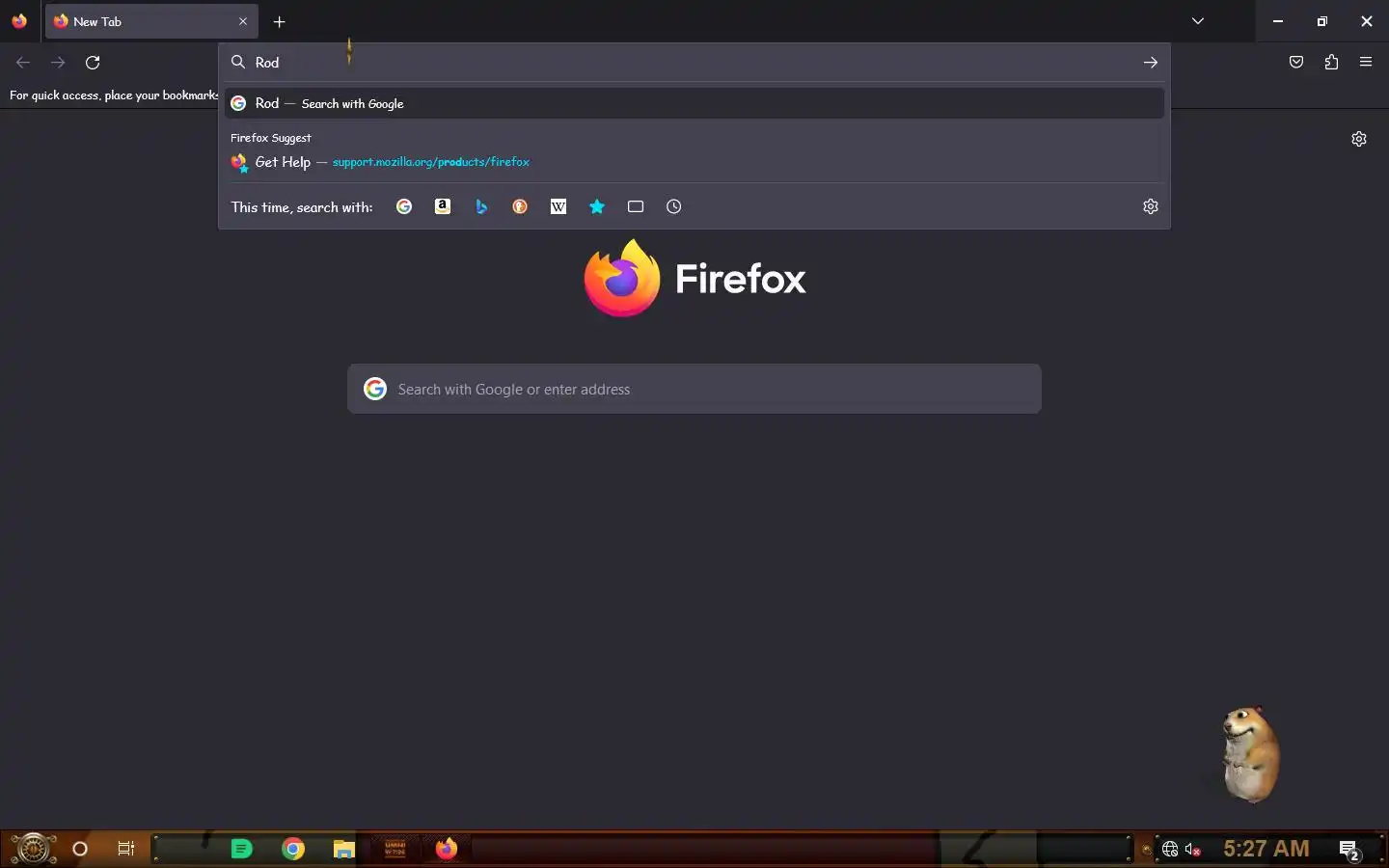Personalize new tab with the gear icon

coord(1359,139)
